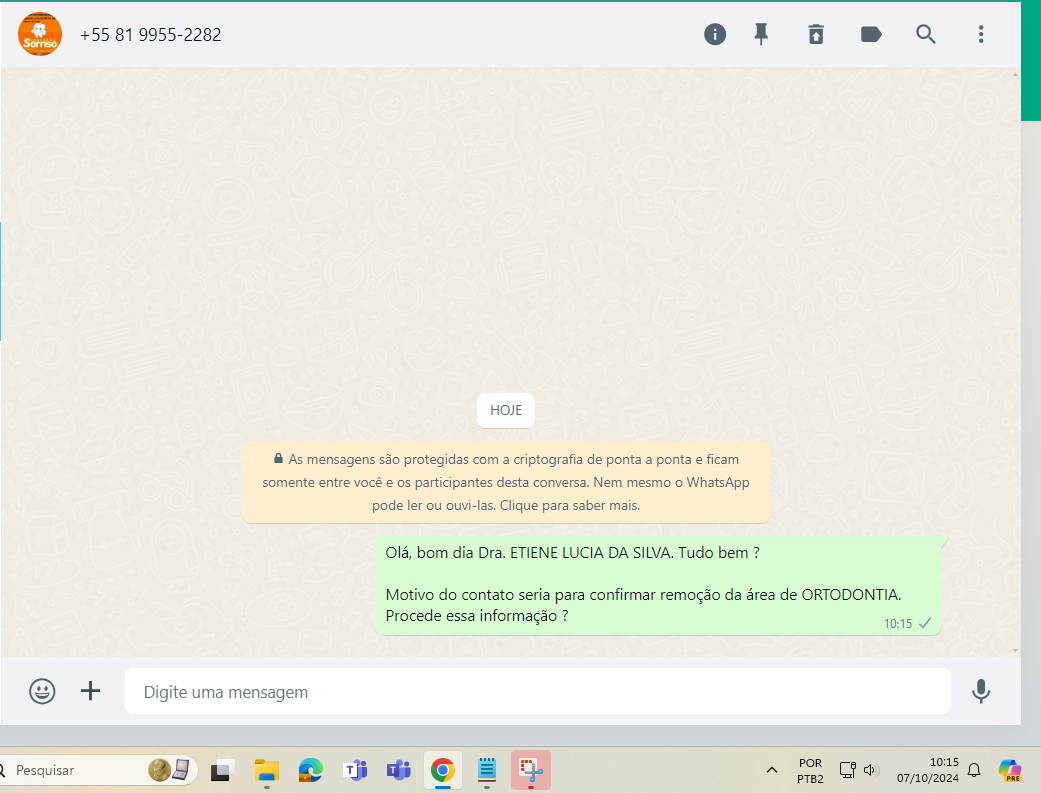The height and width of the screenshot is (793, 1041).
Task: Click the POR PTB2 language indicator
Action: pyautogui.click(x=810, y=770)
